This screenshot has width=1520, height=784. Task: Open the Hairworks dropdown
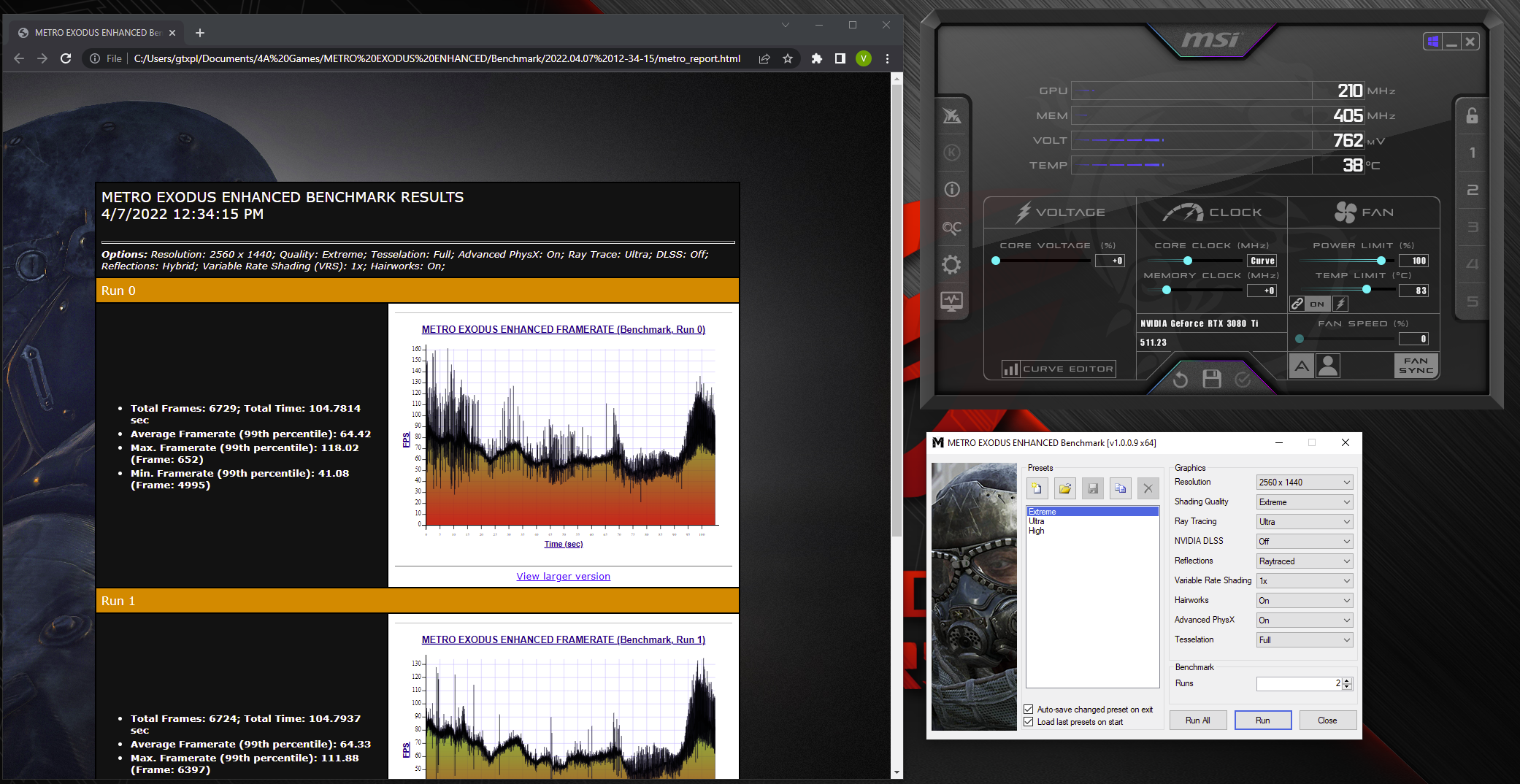click(1305, 601)
